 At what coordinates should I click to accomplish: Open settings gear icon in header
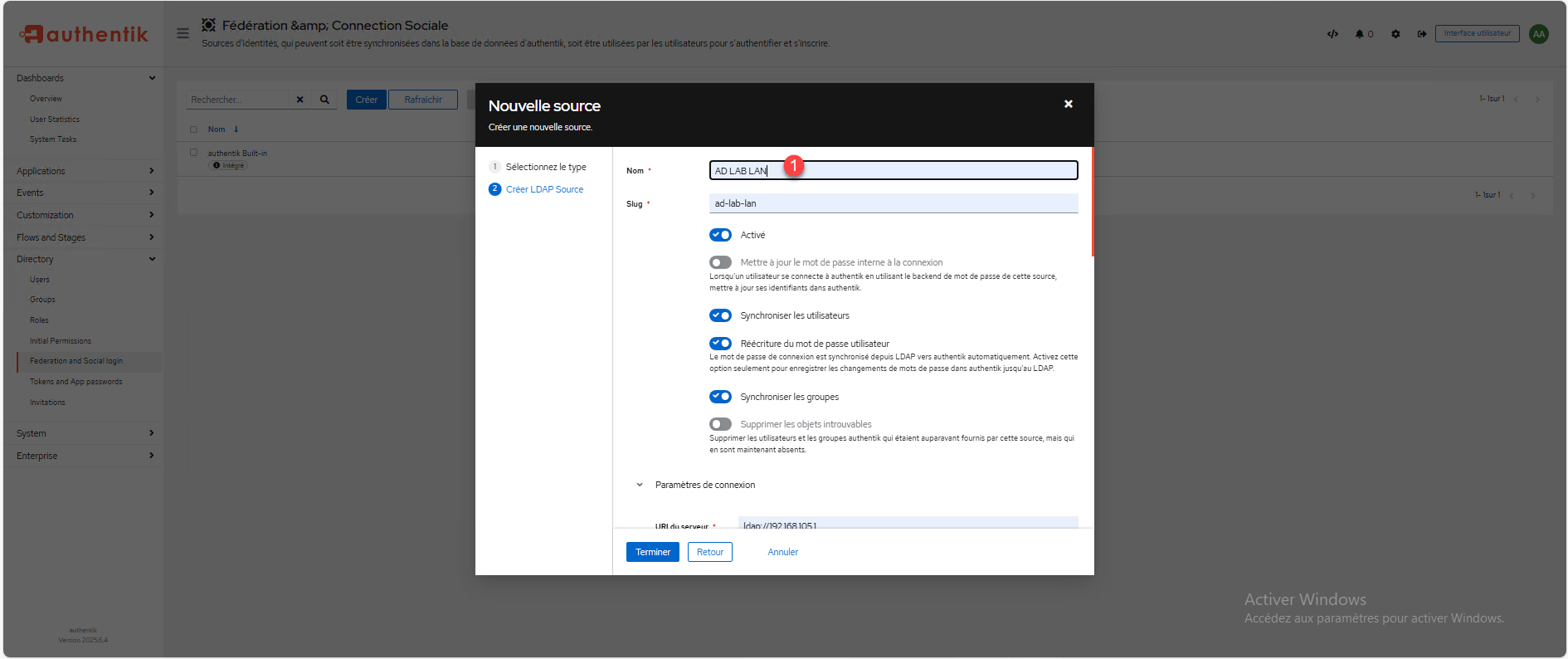(1395, 34)
